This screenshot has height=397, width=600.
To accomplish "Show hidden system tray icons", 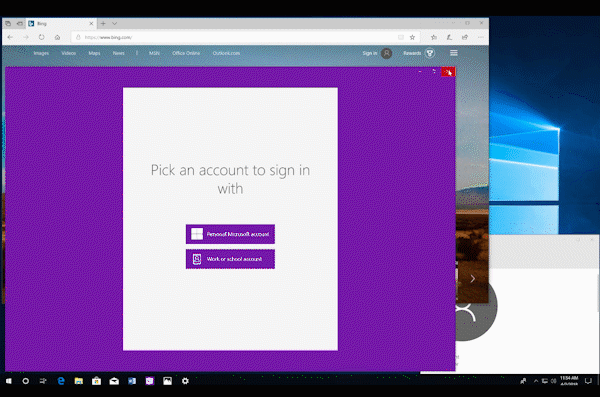I will (536, 381).
